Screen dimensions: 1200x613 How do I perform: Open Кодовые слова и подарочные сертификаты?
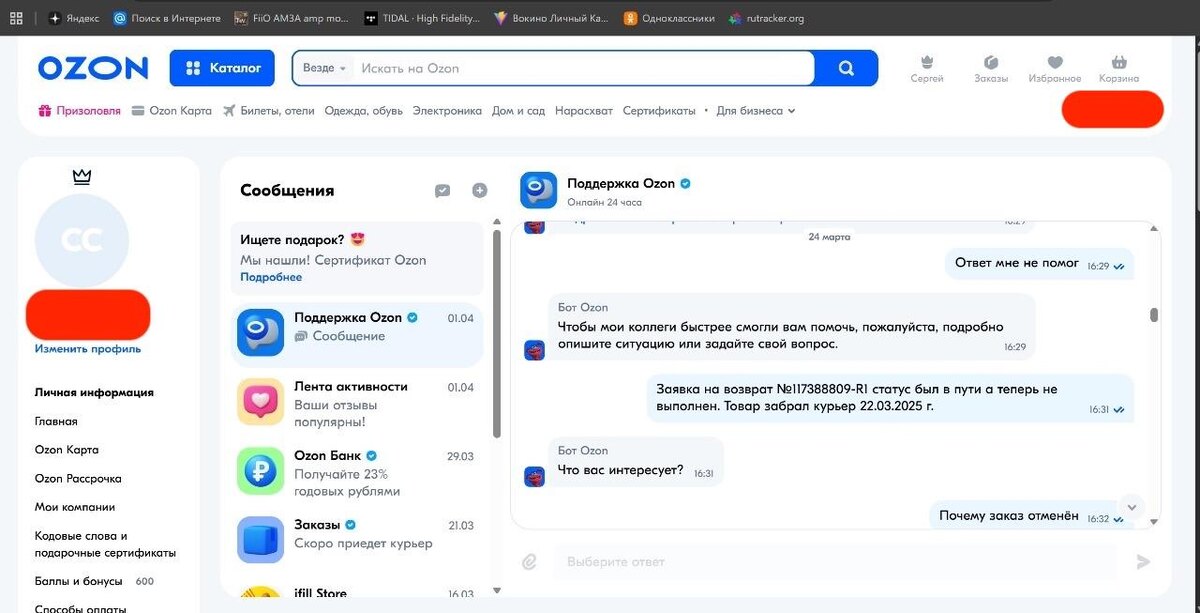[x=105, y=544]
